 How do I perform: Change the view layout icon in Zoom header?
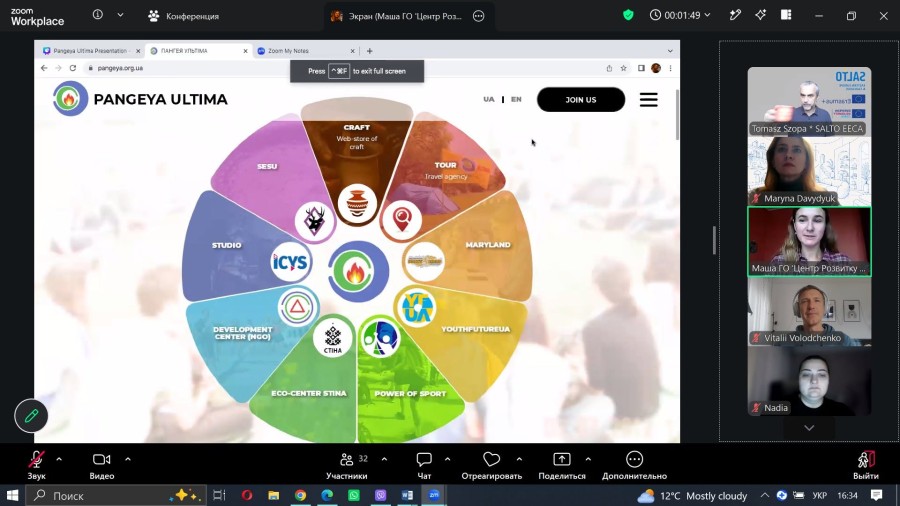[786, 15]
